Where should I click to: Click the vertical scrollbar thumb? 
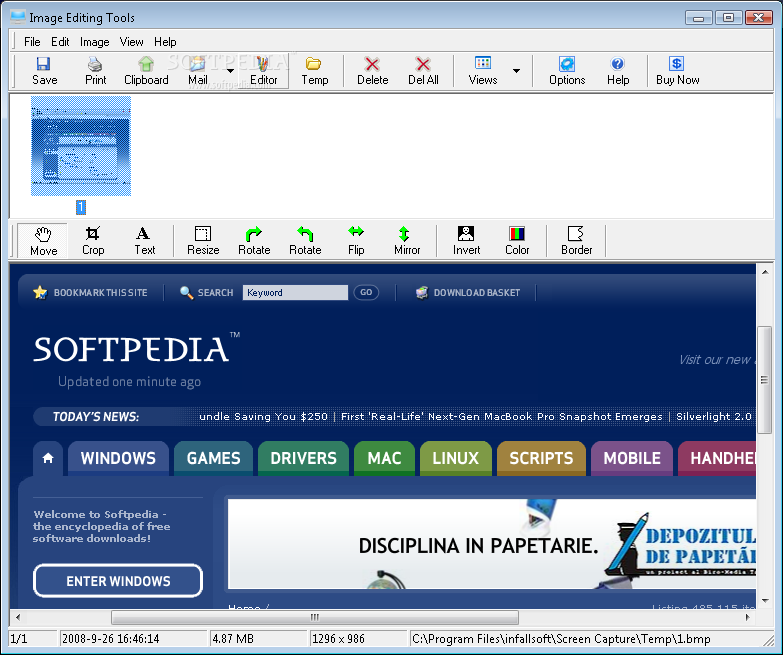click(x=765, y=380)
